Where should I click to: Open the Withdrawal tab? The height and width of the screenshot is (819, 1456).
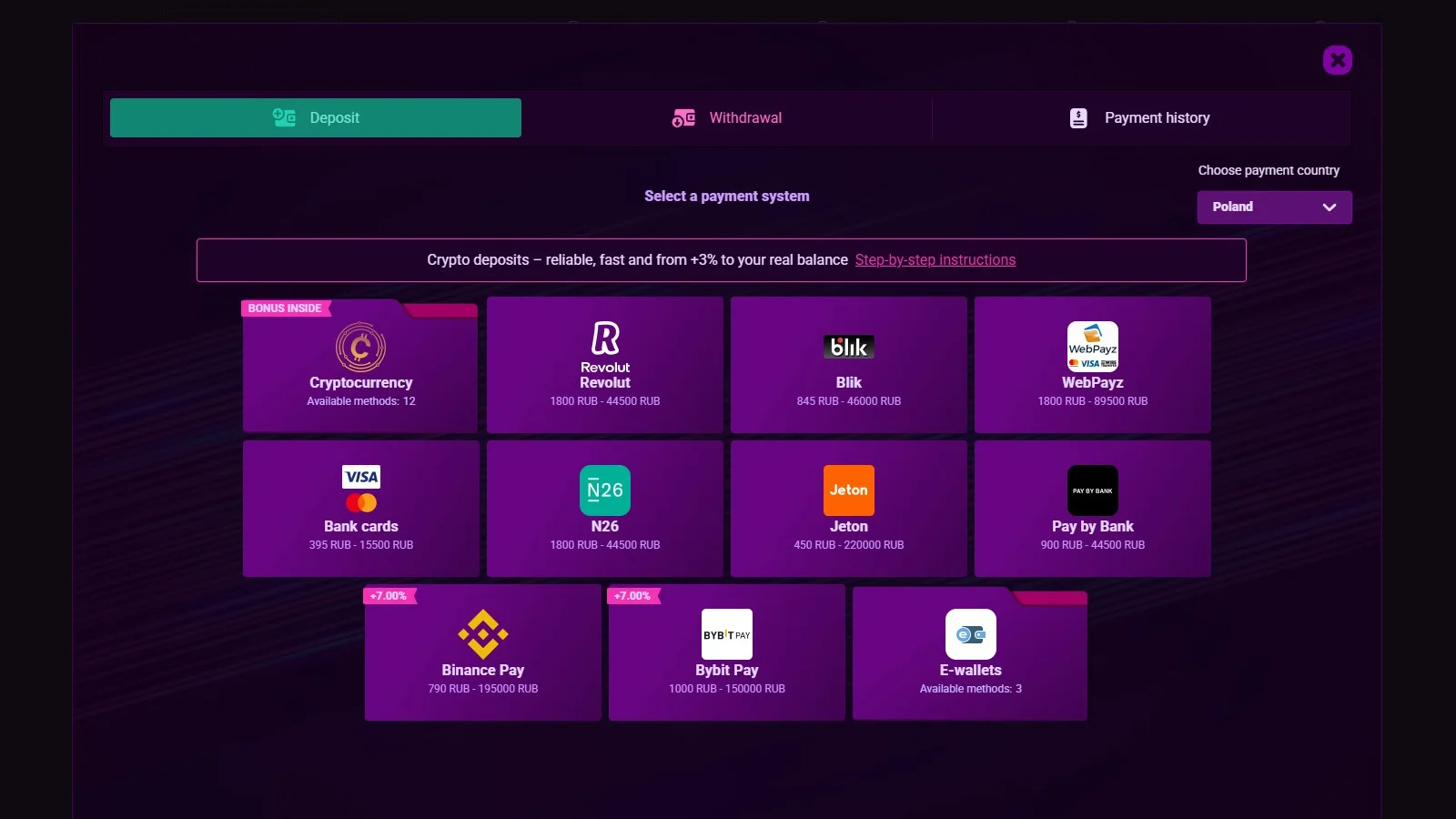click(x=727, y=117)
